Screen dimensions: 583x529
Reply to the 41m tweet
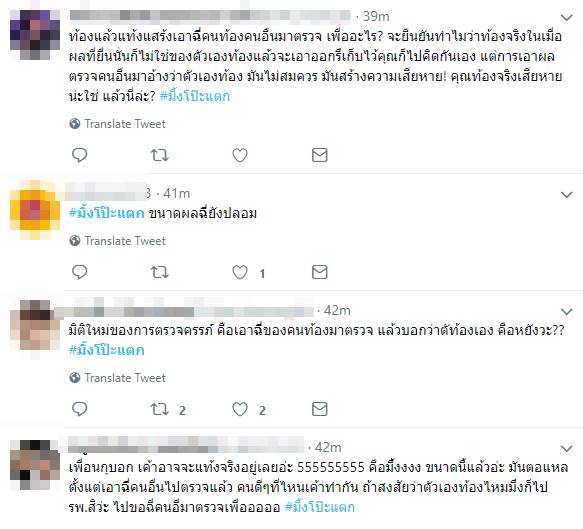pos(79,272)
